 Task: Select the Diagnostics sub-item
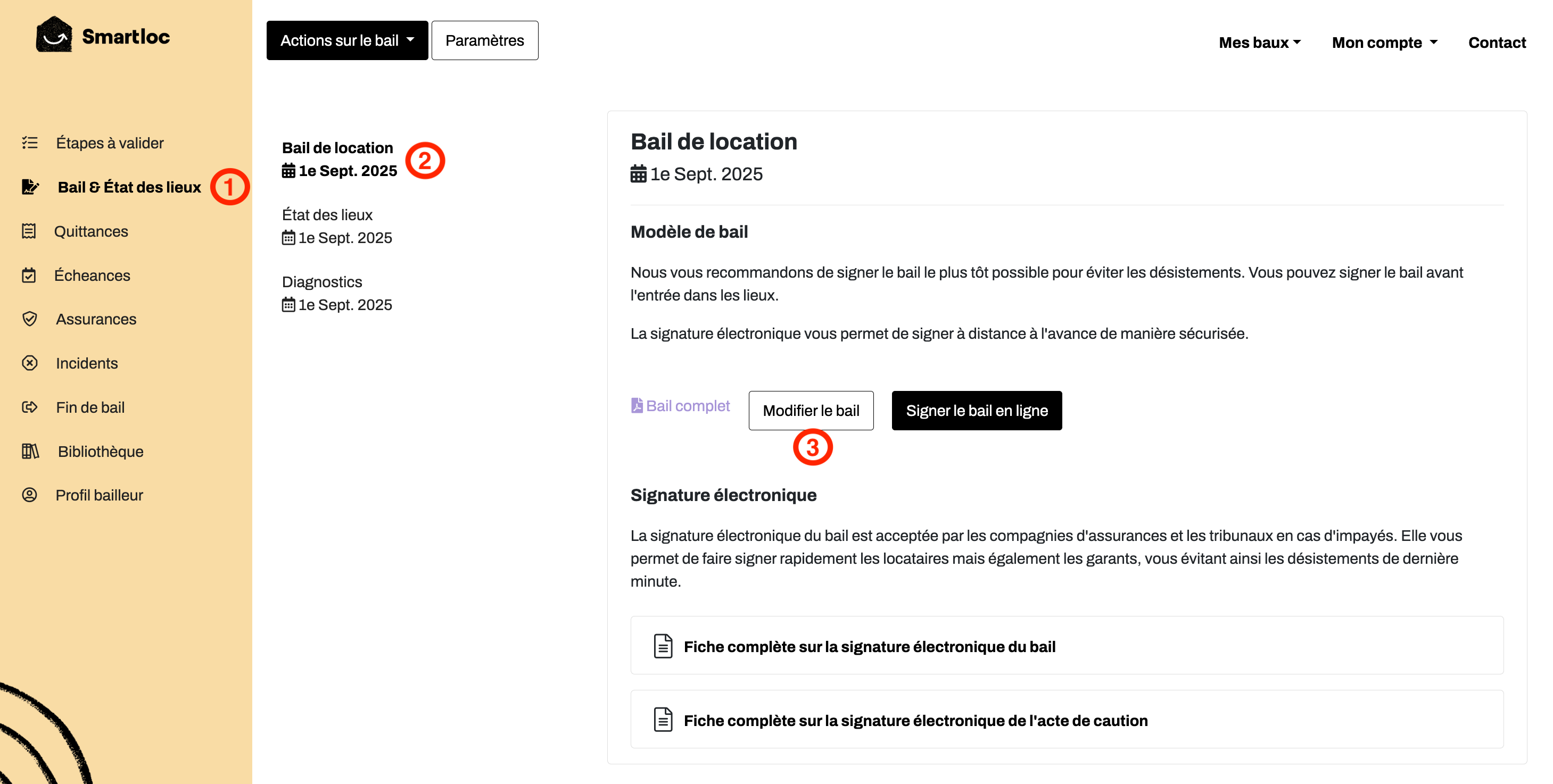[337, 293]
